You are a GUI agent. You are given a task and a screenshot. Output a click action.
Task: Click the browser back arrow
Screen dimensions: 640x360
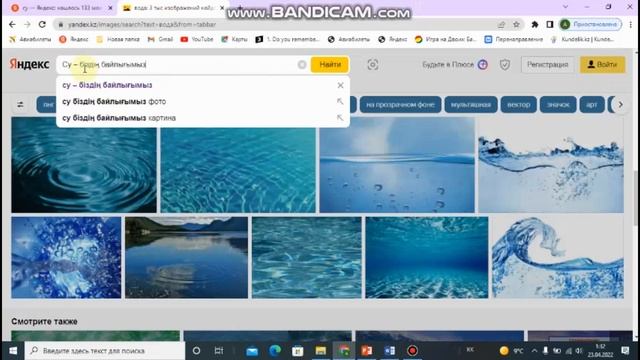[x=12, y=24]
